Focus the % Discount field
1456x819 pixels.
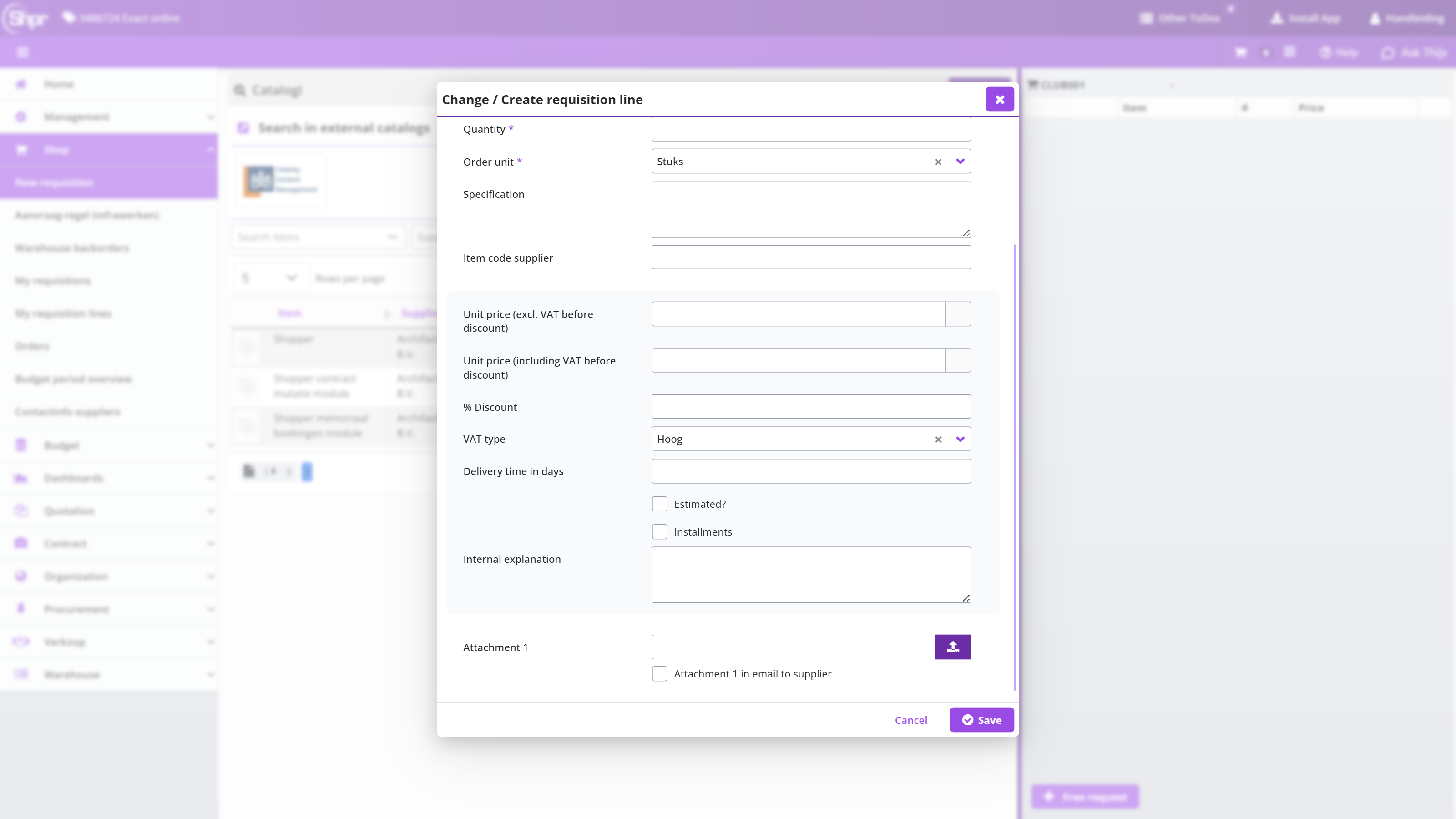click(810, 406)
